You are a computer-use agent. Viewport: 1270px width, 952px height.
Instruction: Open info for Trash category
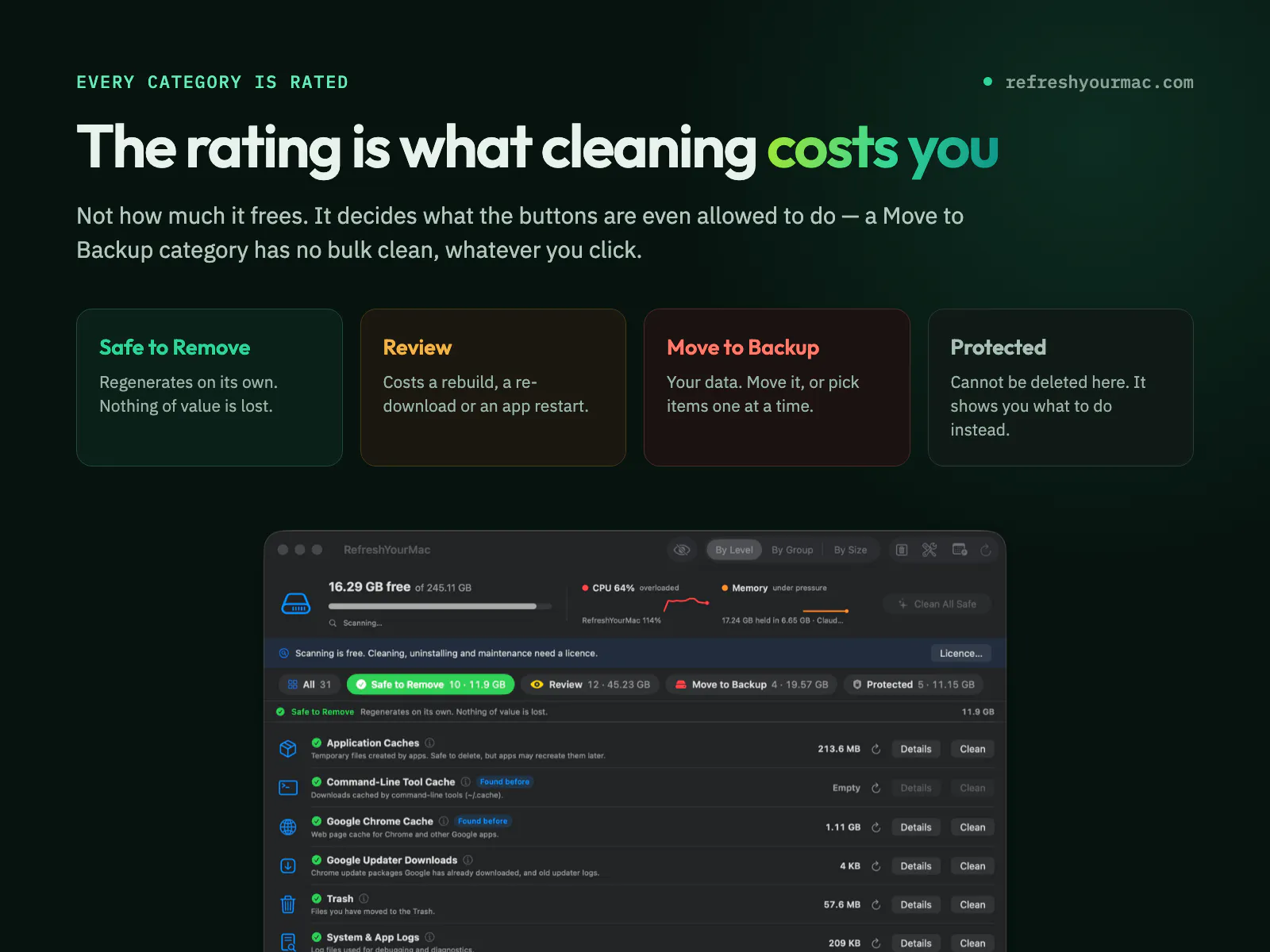pyautogui.click(x=364, y=899)
